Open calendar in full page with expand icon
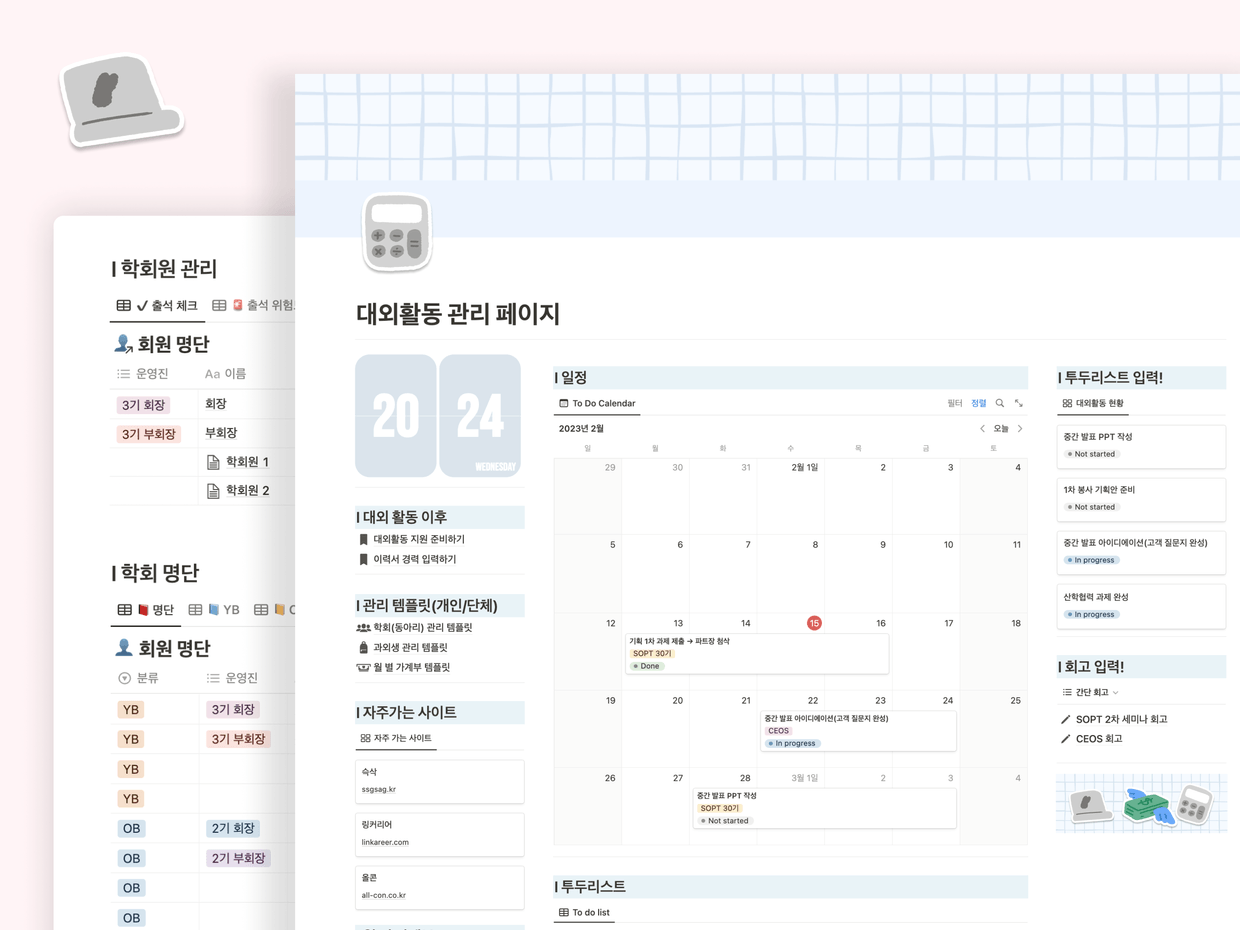The width and height of the screenshot is (1240, 930). point(1019,403)
